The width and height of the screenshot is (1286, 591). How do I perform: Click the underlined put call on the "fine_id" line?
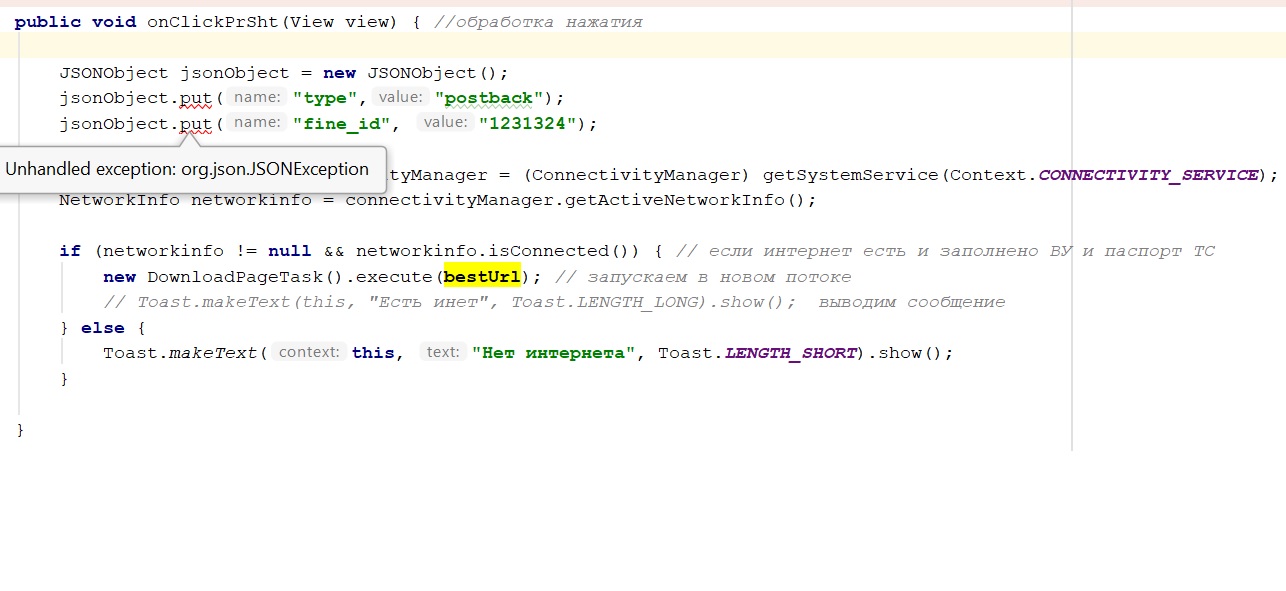196,124
